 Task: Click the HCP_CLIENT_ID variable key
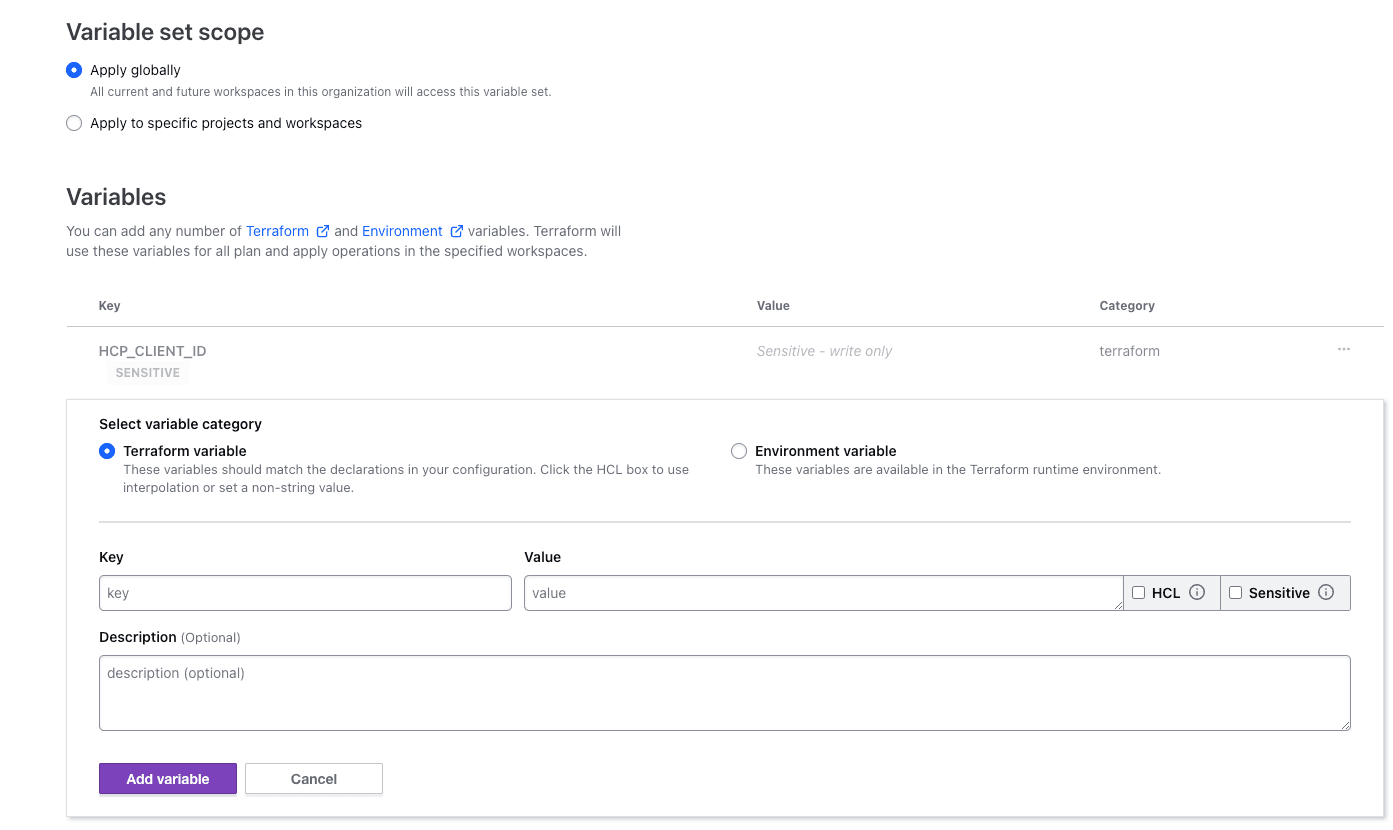(x=153, y=351)
